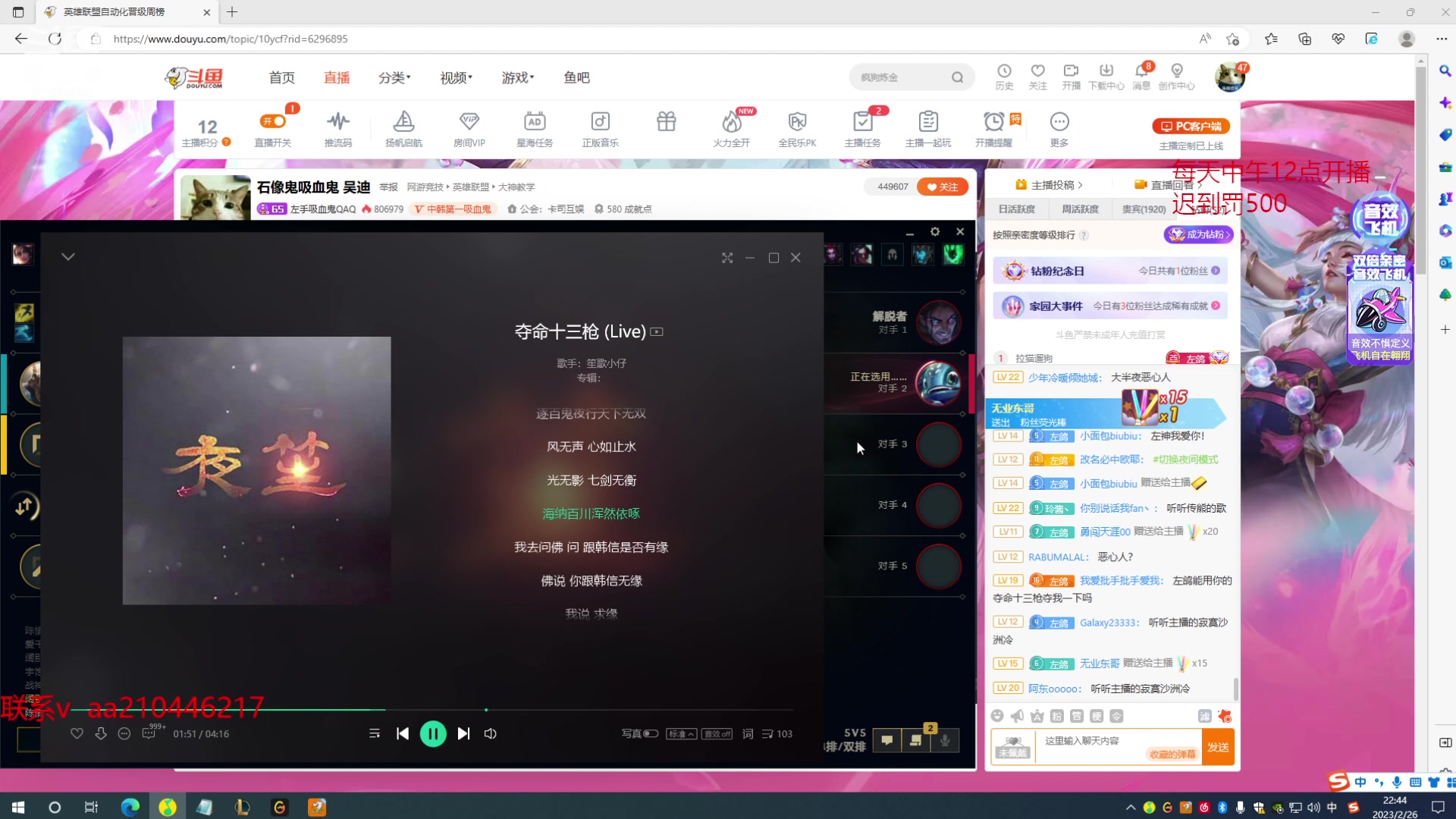Open 房间VIP tool
The width and height of the screenshot is (1456, 819).
coord(469,129)
